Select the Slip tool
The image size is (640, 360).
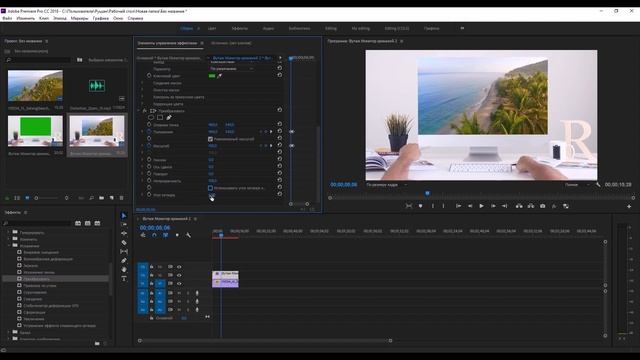coord(124,251)
